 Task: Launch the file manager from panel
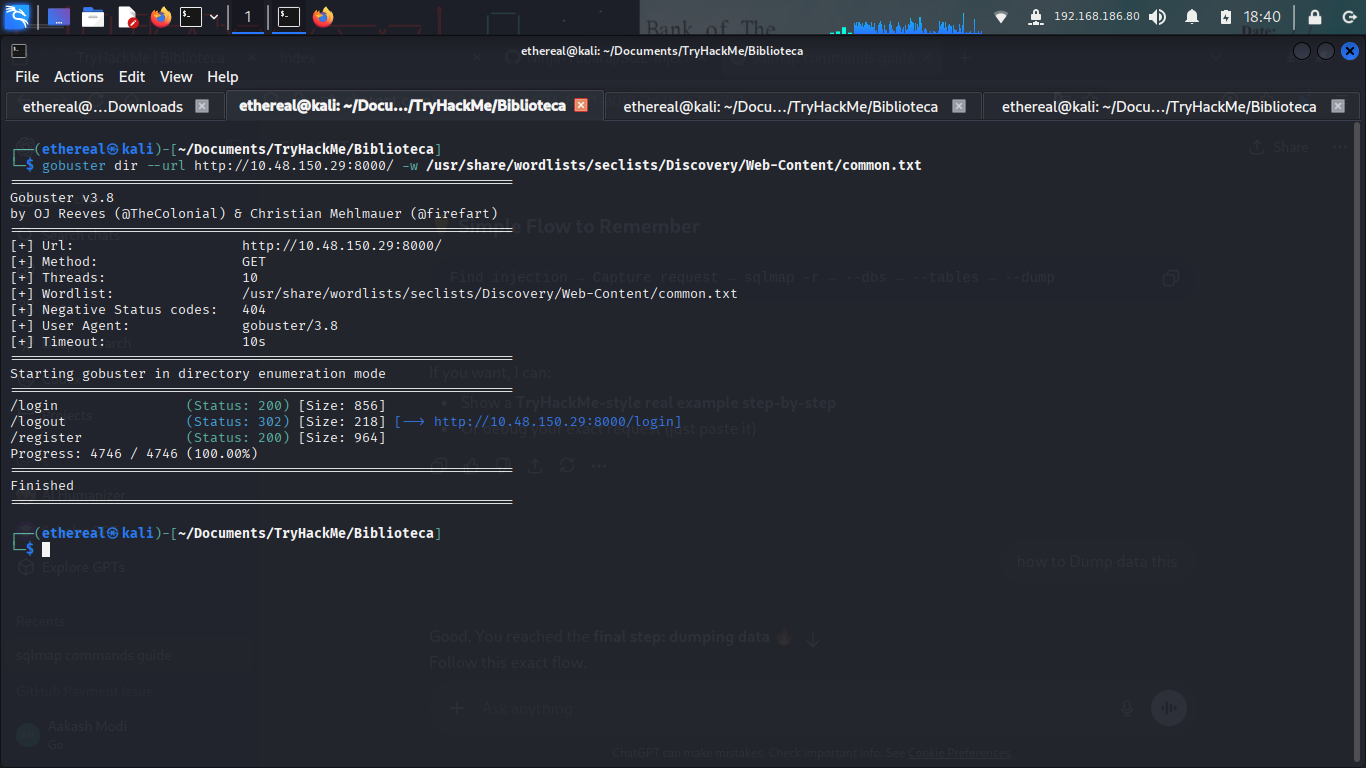pyautogui.click(x=93, y=17)
